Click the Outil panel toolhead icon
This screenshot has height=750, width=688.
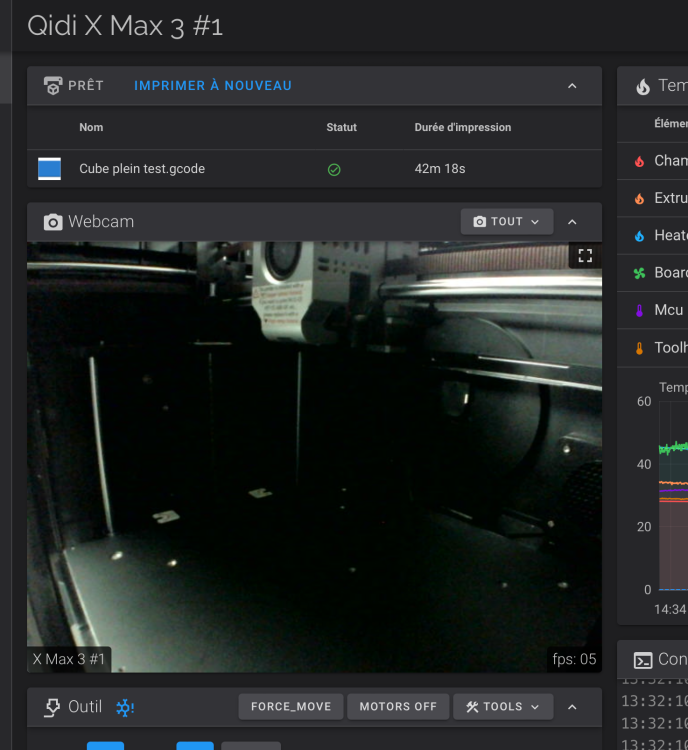coord(52,707)
